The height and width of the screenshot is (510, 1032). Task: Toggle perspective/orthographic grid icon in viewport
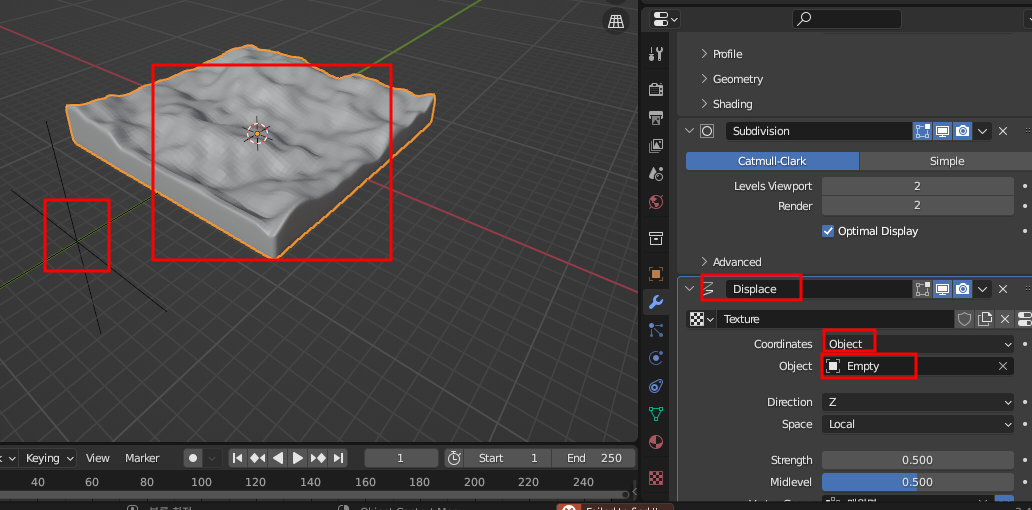(x=616, y=21)
